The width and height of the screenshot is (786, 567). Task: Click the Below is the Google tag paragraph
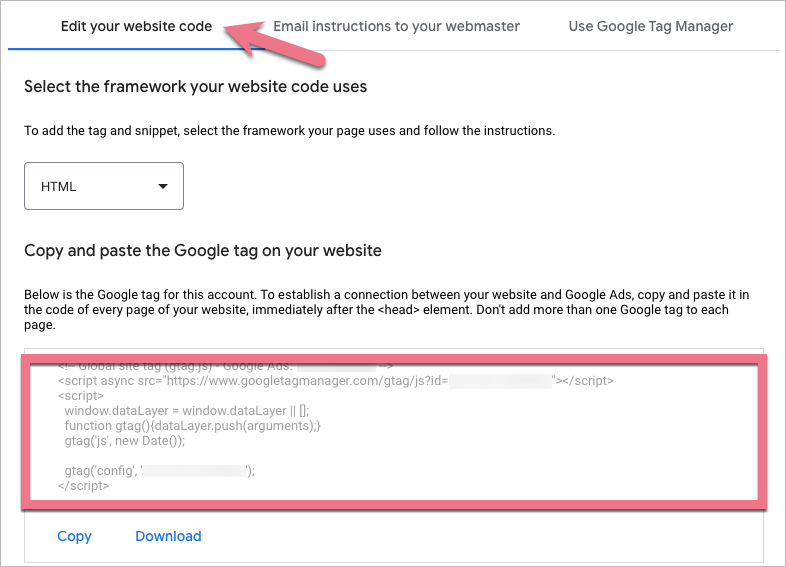pyautogui.click(x=381, y=303)
